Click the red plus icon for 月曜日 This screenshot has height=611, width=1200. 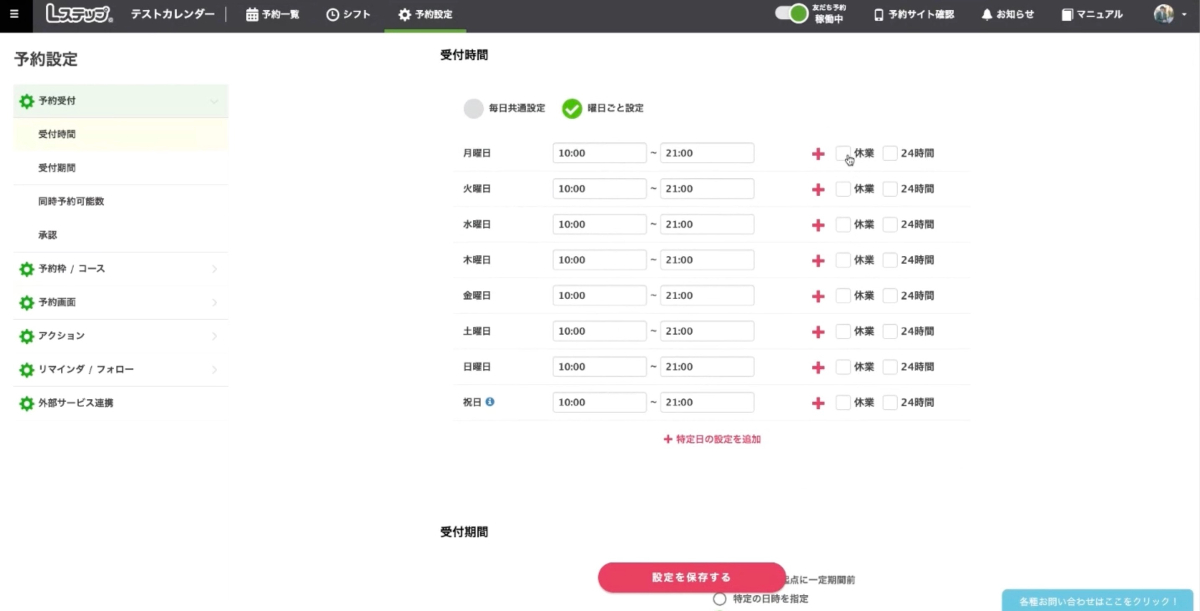click(x=818, y=154)
